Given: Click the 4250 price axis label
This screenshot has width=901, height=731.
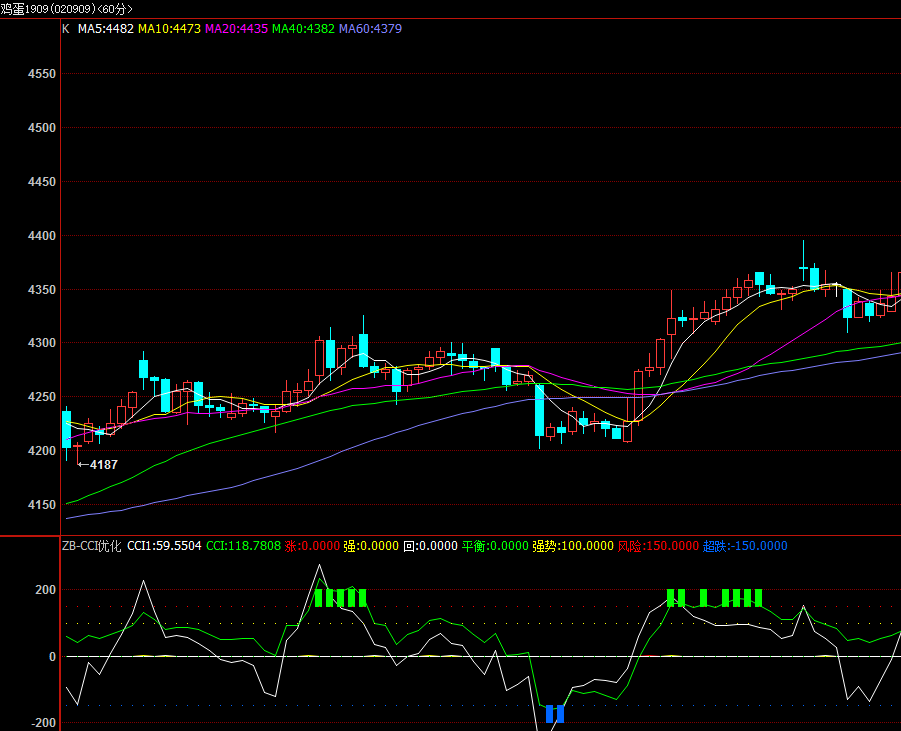Looking at the screenshot, I should point(42,397).
